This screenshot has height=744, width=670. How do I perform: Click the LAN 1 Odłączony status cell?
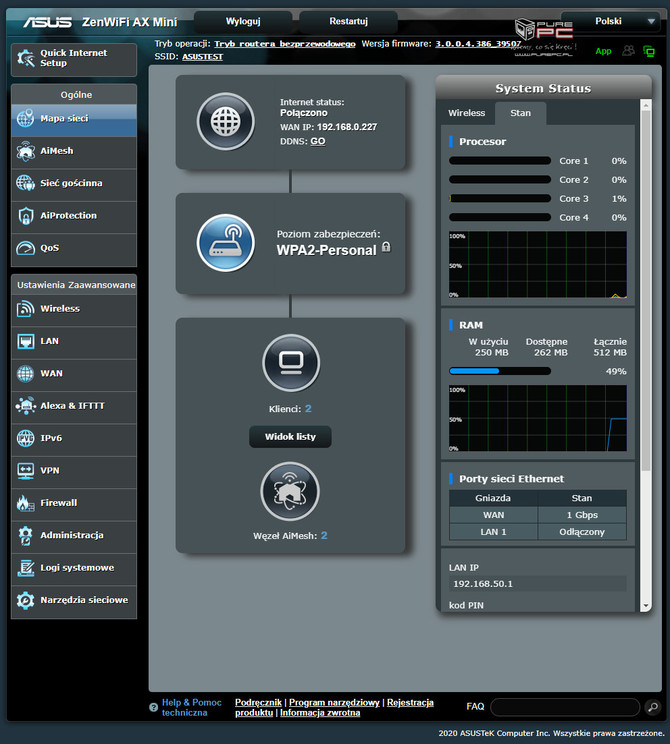(x=582, y=532)
